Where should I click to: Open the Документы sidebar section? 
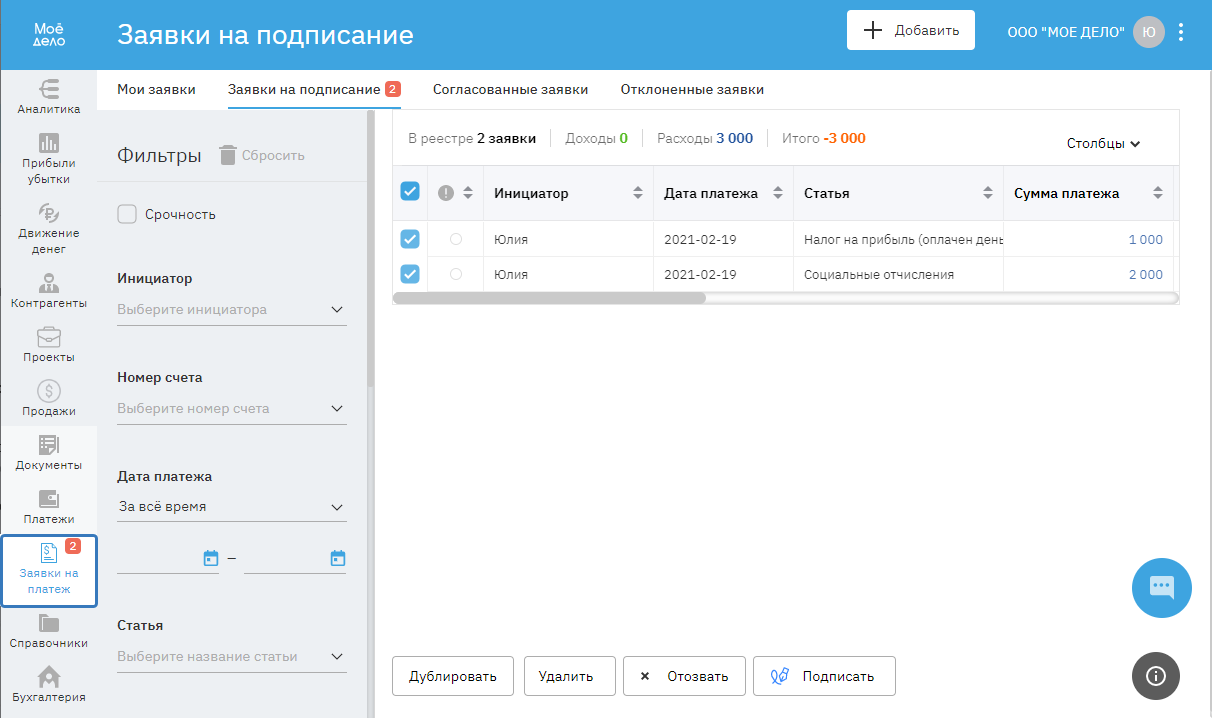(x=48, y=452)
